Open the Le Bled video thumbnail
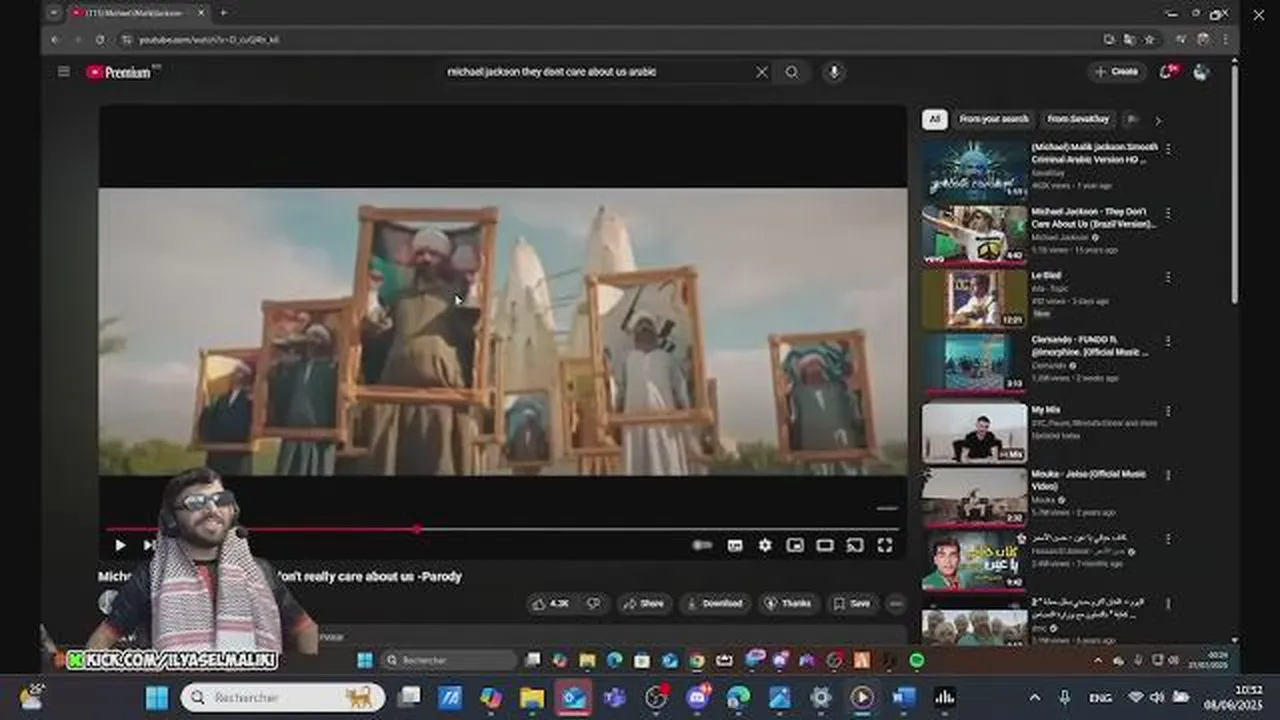Image resolution: width=1280 pixels, height=720 pixels. pyautogui.click(x=974, y=298)
